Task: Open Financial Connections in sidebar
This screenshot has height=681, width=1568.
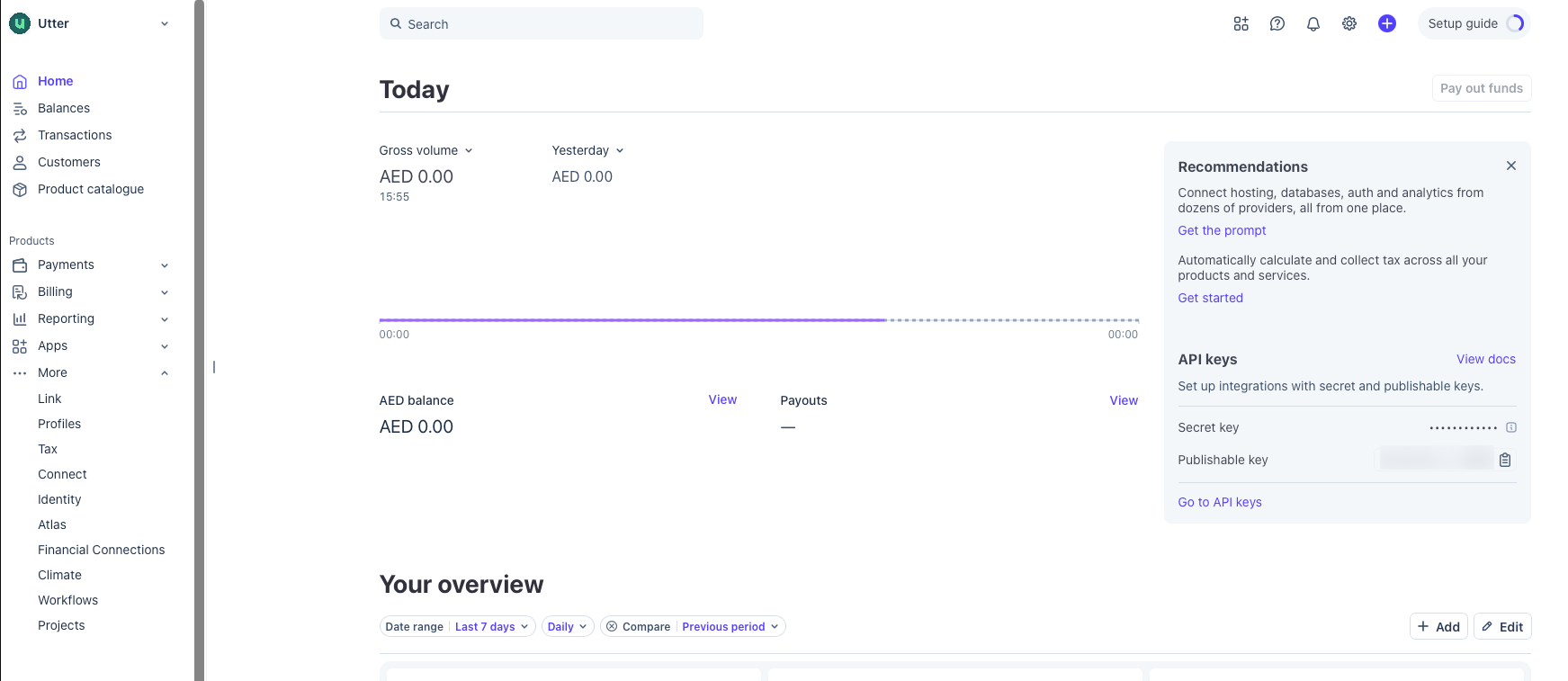Action: pos(102,550)
